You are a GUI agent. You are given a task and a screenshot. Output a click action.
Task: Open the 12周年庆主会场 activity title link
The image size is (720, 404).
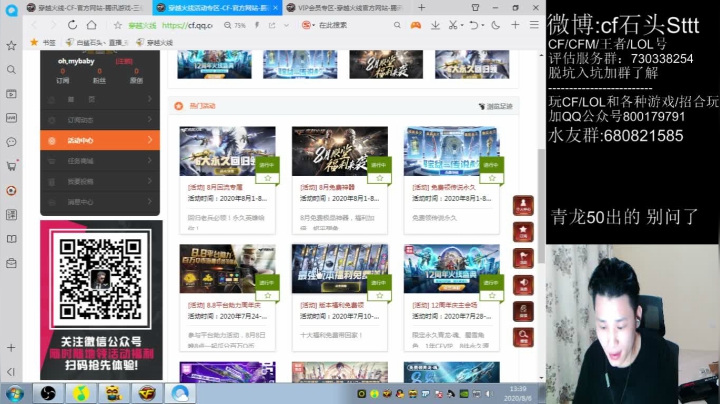[x=445, y=305]
